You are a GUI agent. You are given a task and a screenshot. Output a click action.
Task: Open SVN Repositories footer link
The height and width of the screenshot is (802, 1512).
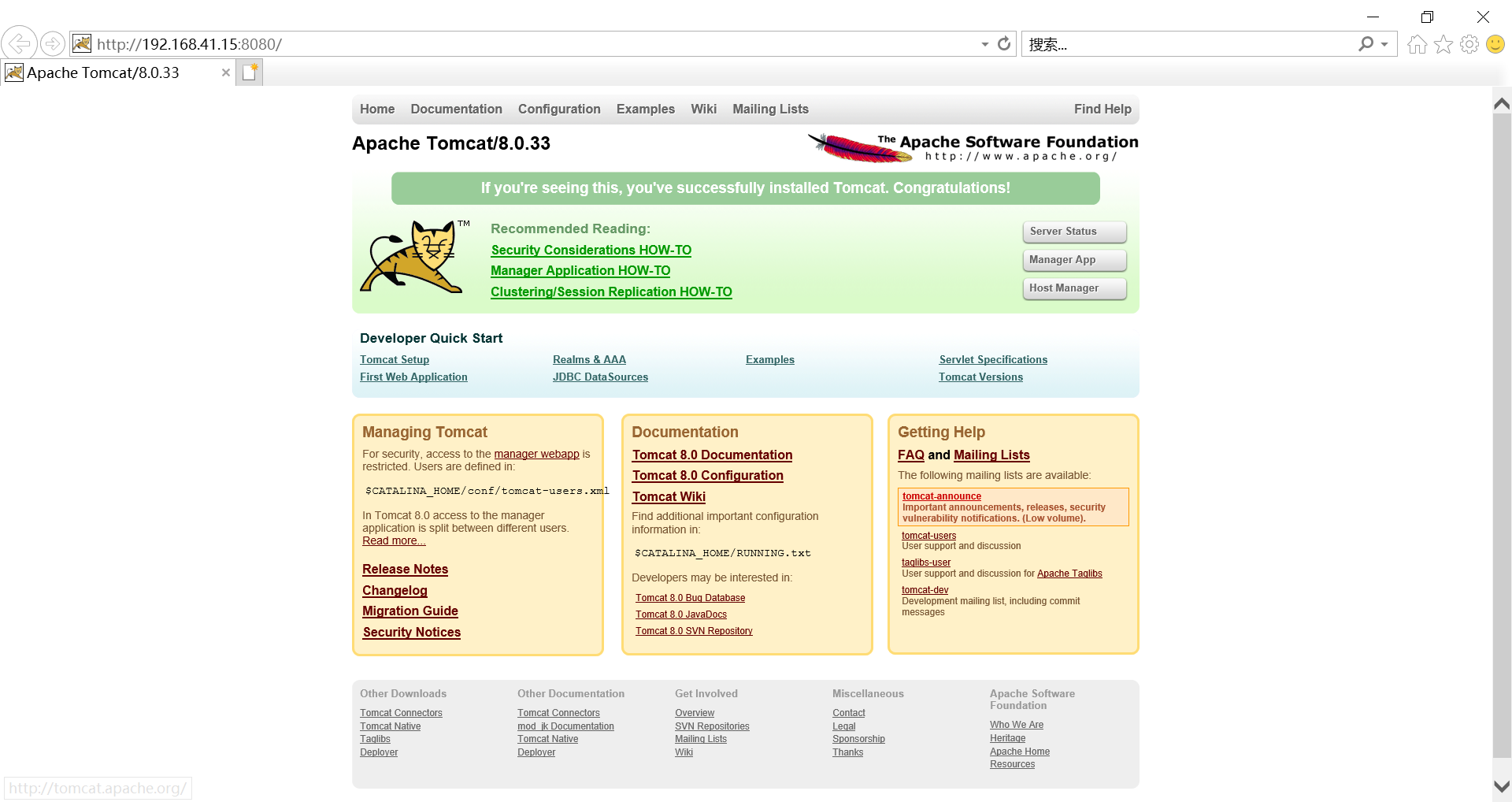(x=712, y=726)
